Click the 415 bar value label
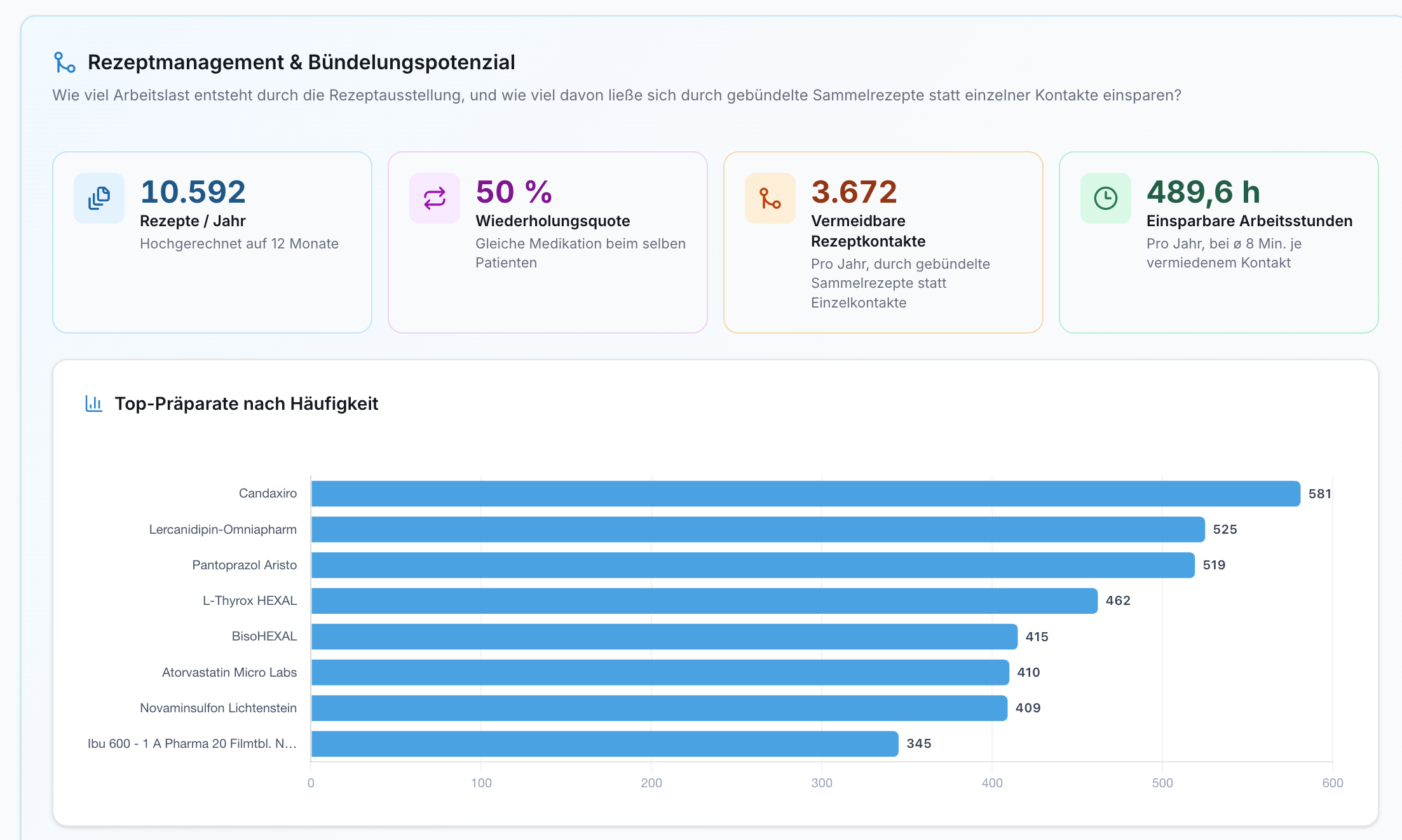 (x=1037, y=637)
